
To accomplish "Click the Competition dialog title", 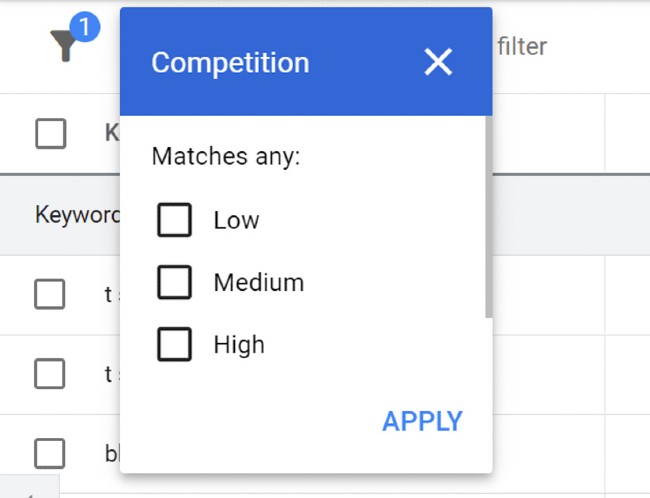I will pos(230,63).
